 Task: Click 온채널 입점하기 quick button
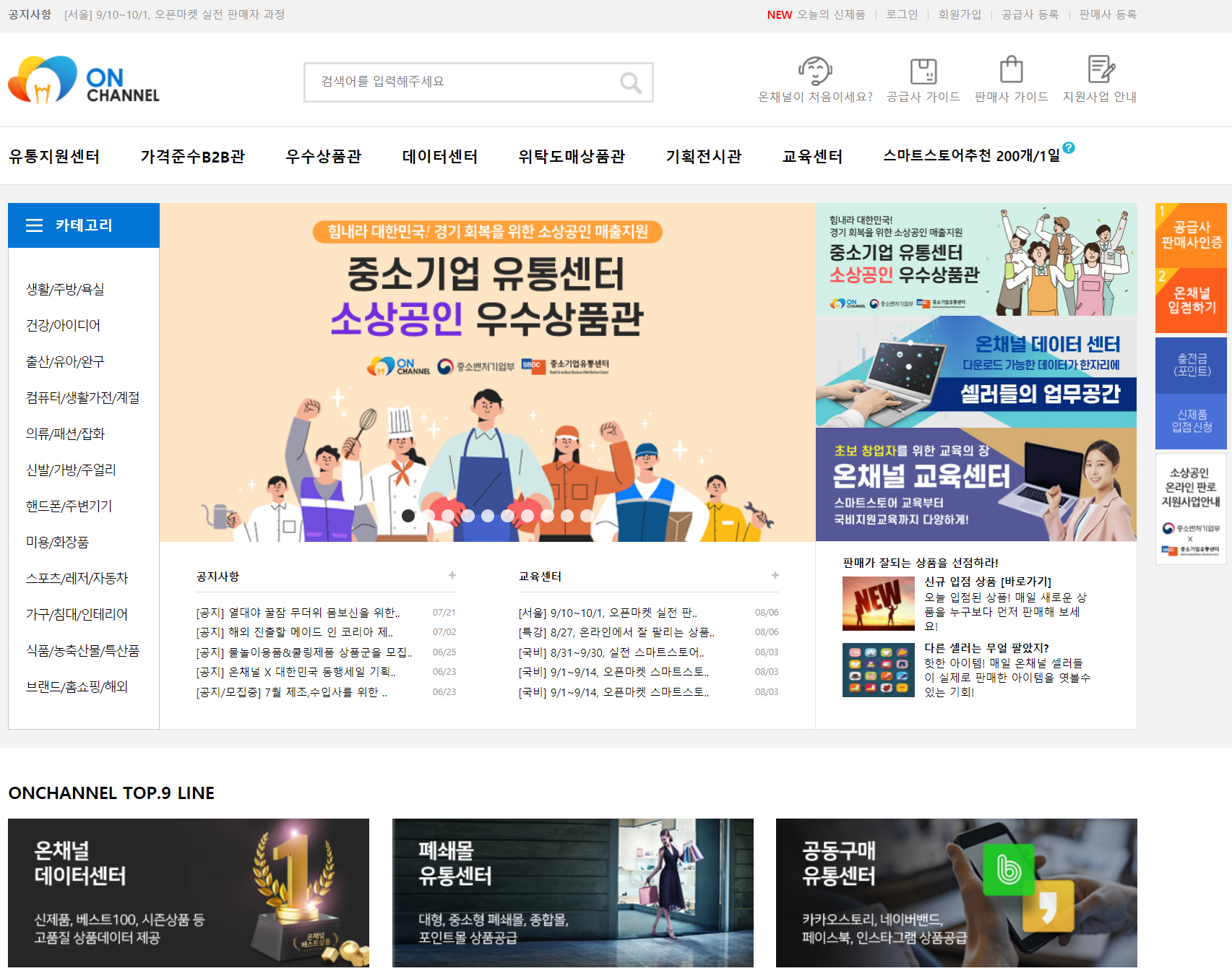1191,301
